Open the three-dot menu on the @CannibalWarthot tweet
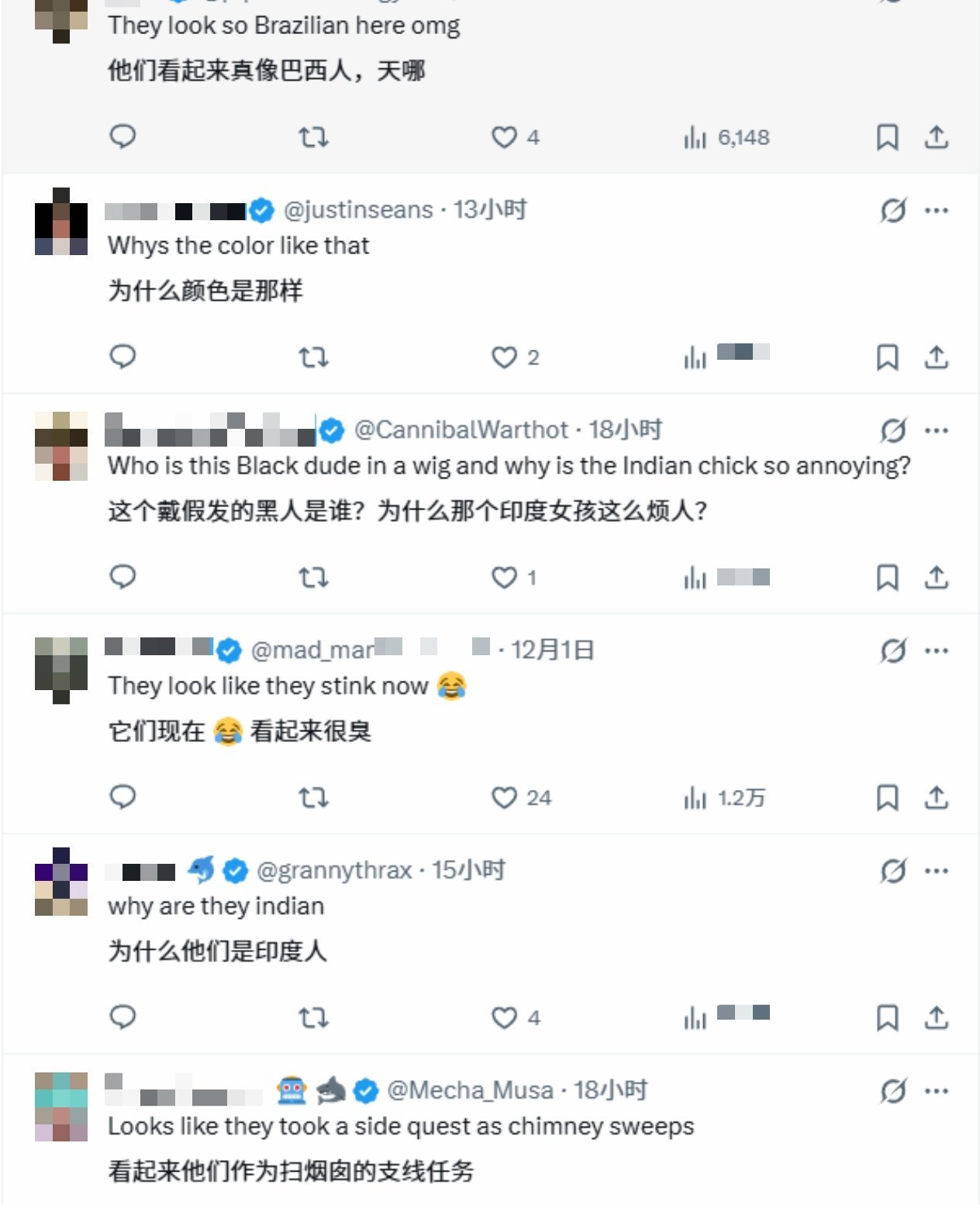The height and width of the screenshot is (1205, 980). point(937,430)
